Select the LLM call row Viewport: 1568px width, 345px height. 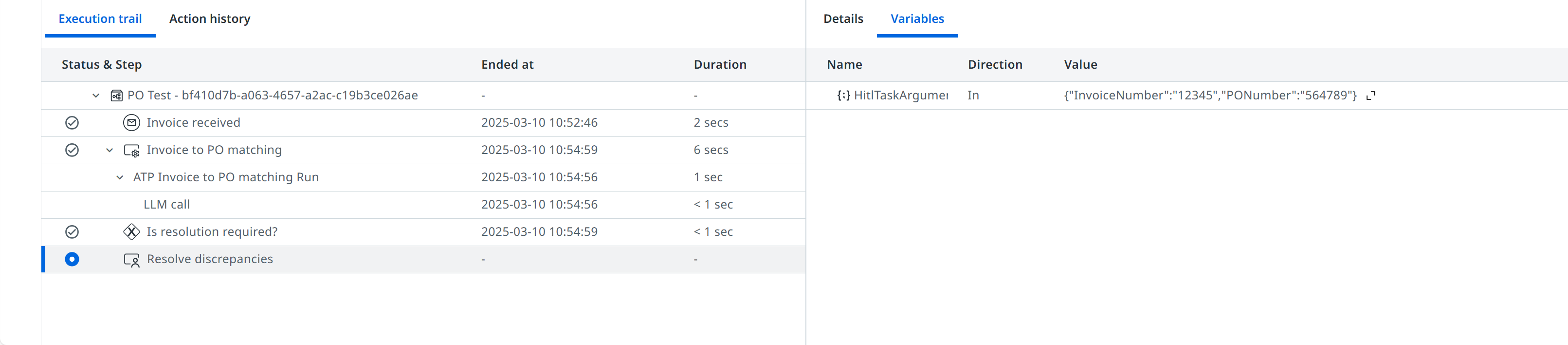click(423, 205)
